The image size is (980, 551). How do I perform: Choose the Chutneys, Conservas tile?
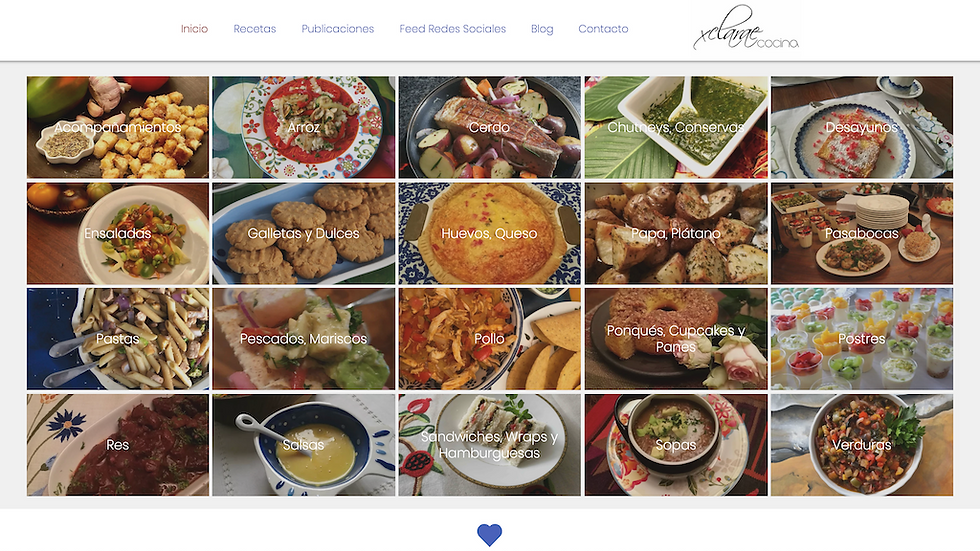676,127
